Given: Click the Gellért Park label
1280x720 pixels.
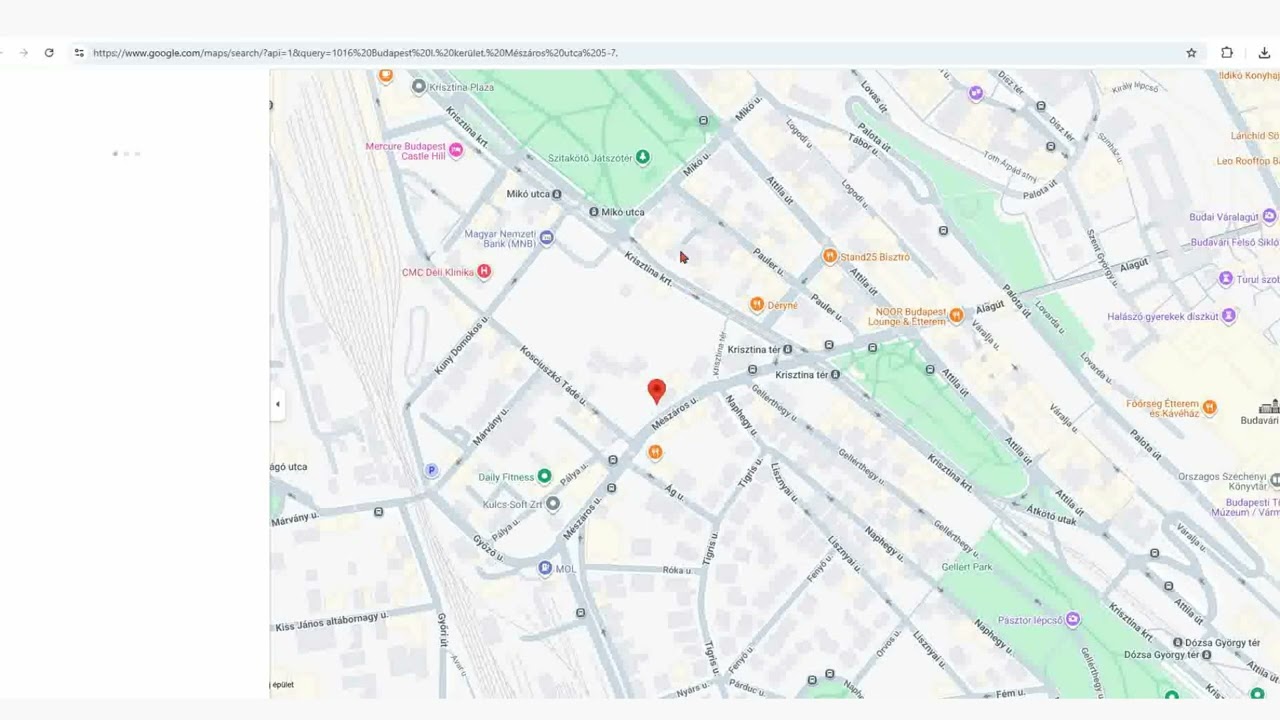Looking at the screenshot, I should 967,567.
